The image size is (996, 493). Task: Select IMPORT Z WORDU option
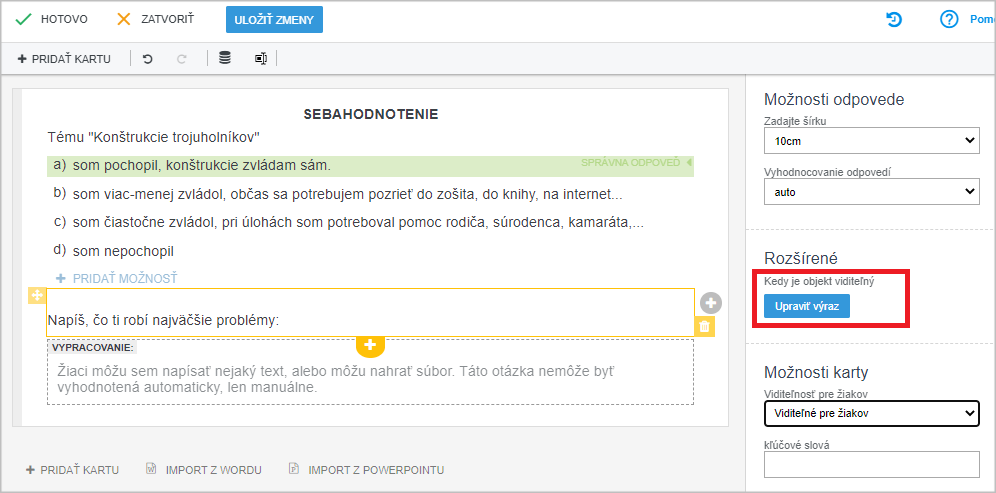(205, 470)
